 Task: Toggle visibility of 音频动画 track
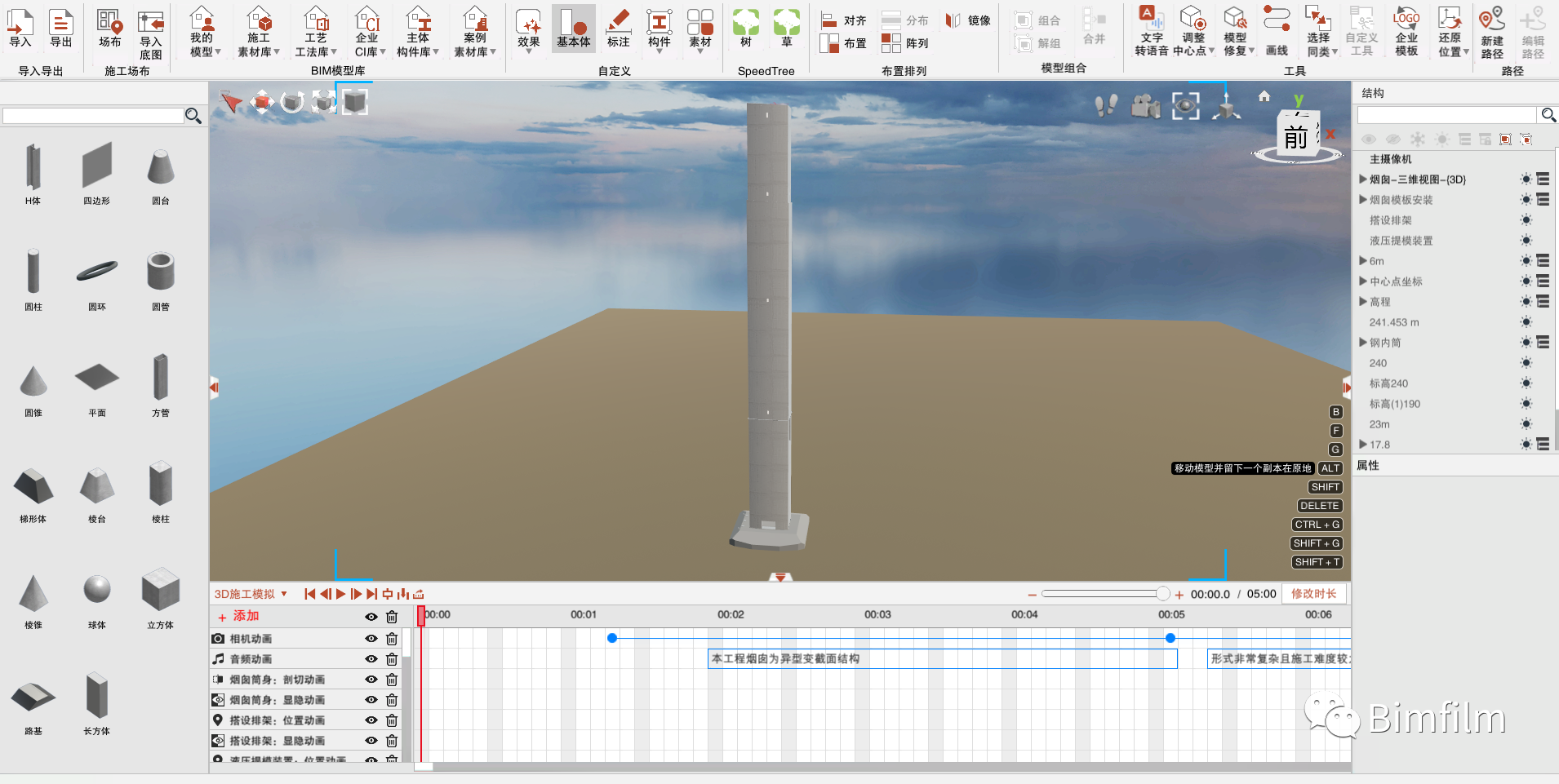371,659
